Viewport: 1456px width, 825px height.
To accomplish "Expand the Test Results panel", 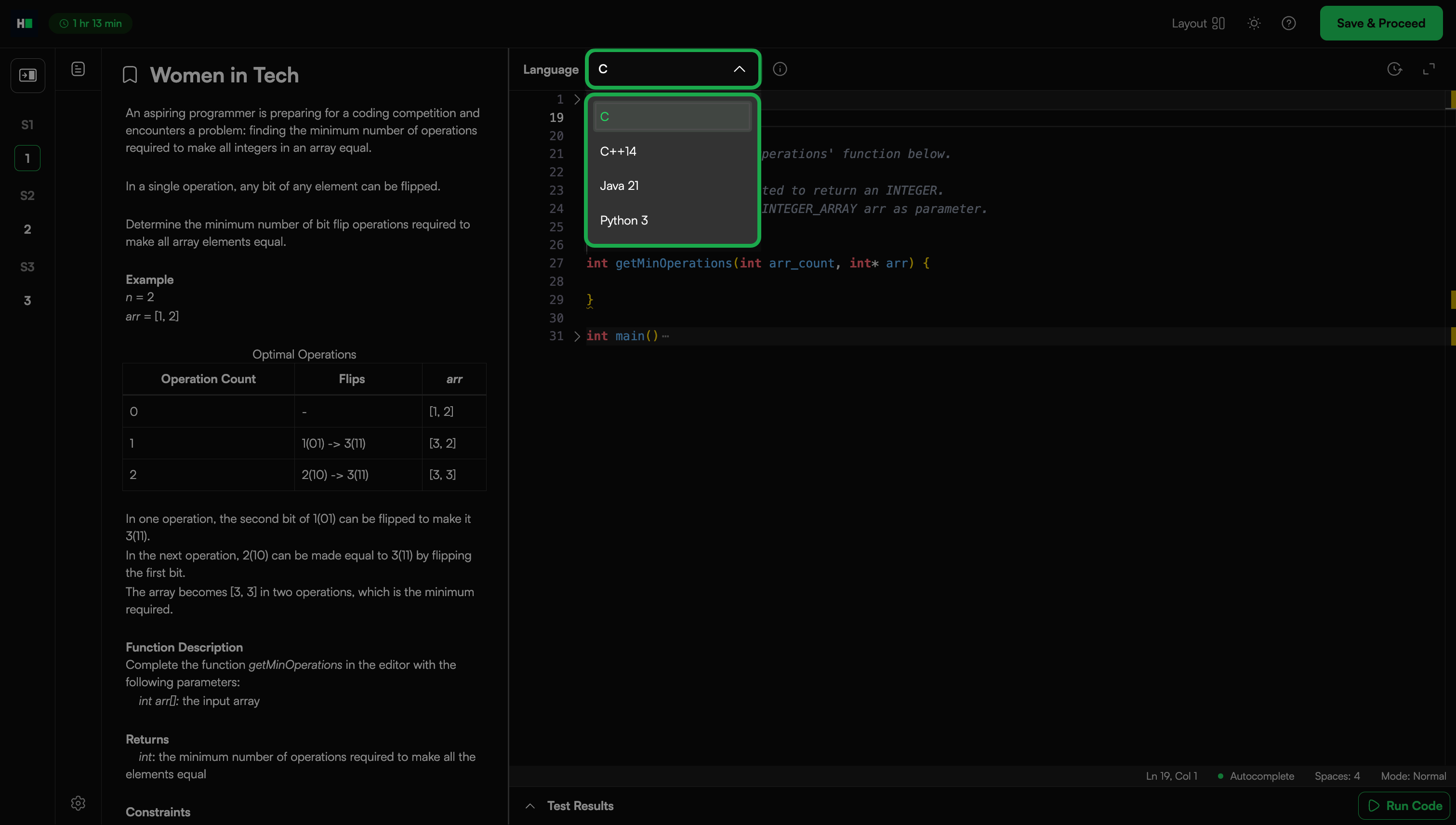I will (570, 806).
